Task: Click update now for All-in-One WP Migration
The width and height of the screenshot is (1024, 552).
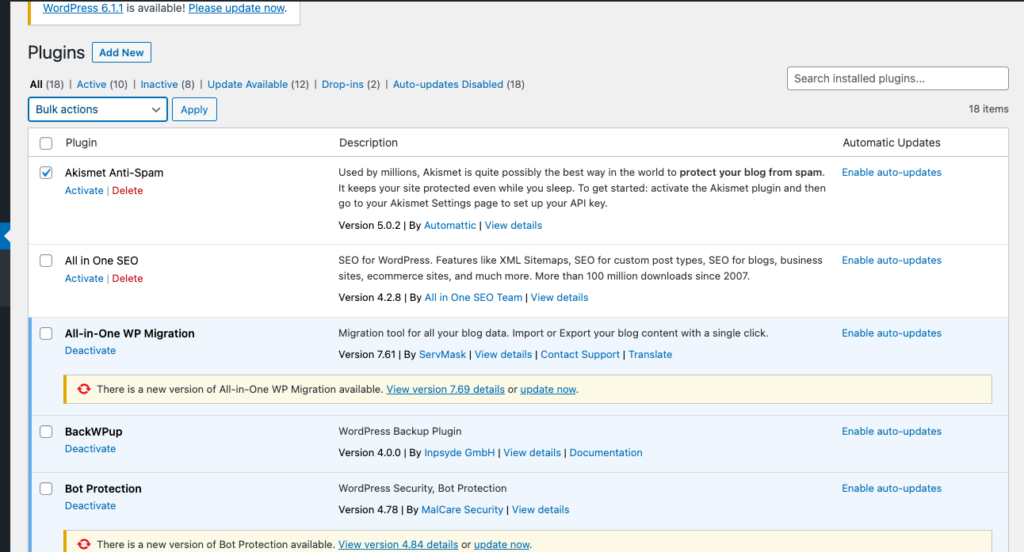Action: (548, 389)
